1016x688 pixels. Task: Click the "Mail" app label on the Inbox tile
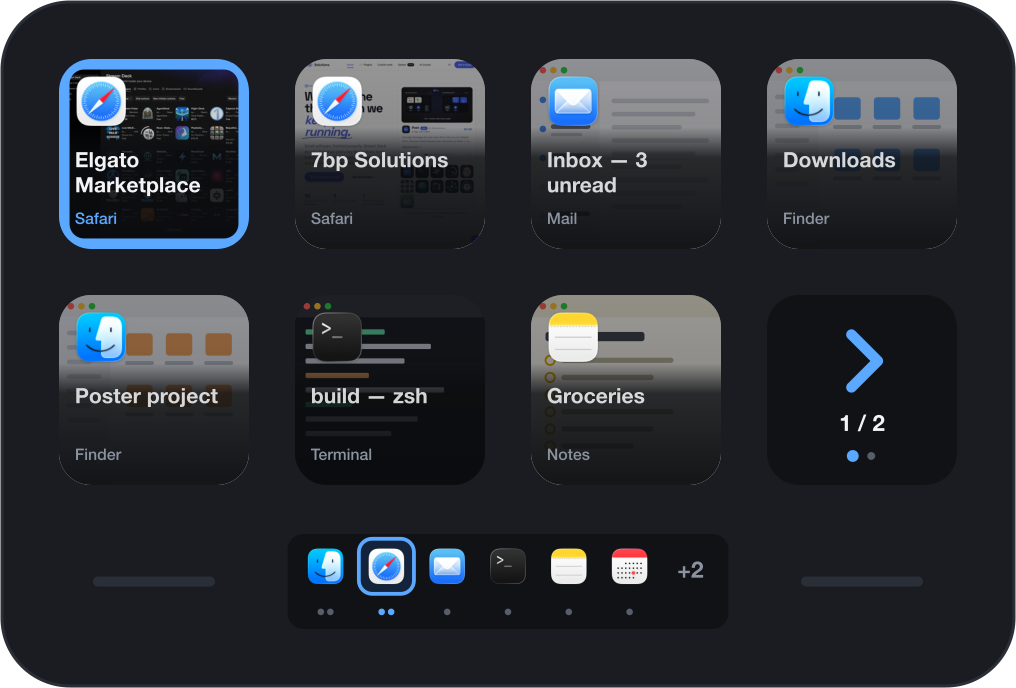click(x=562, y=218)
